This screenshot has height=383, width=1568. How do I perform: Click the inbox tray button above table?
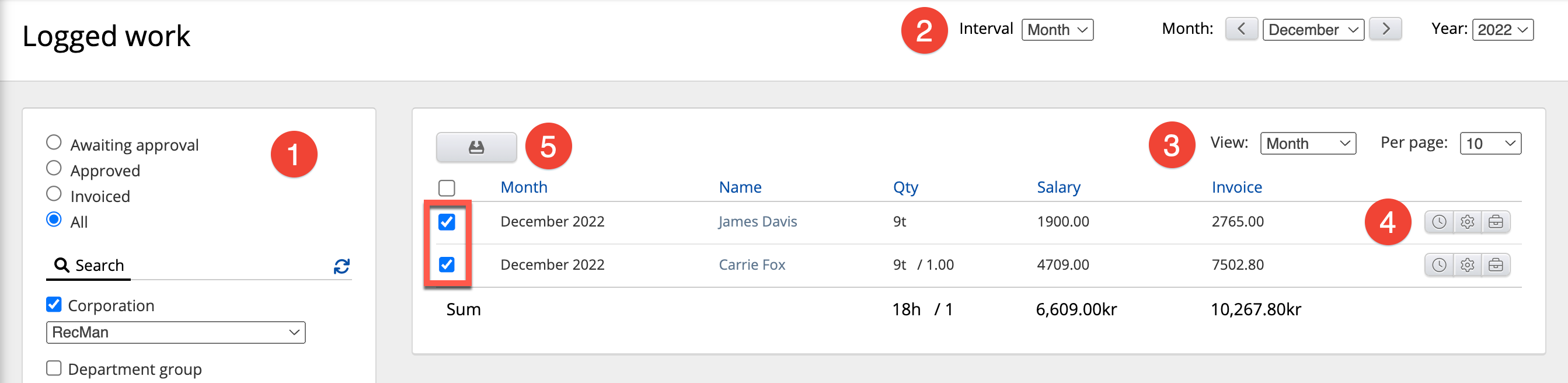tap(476, 147)
